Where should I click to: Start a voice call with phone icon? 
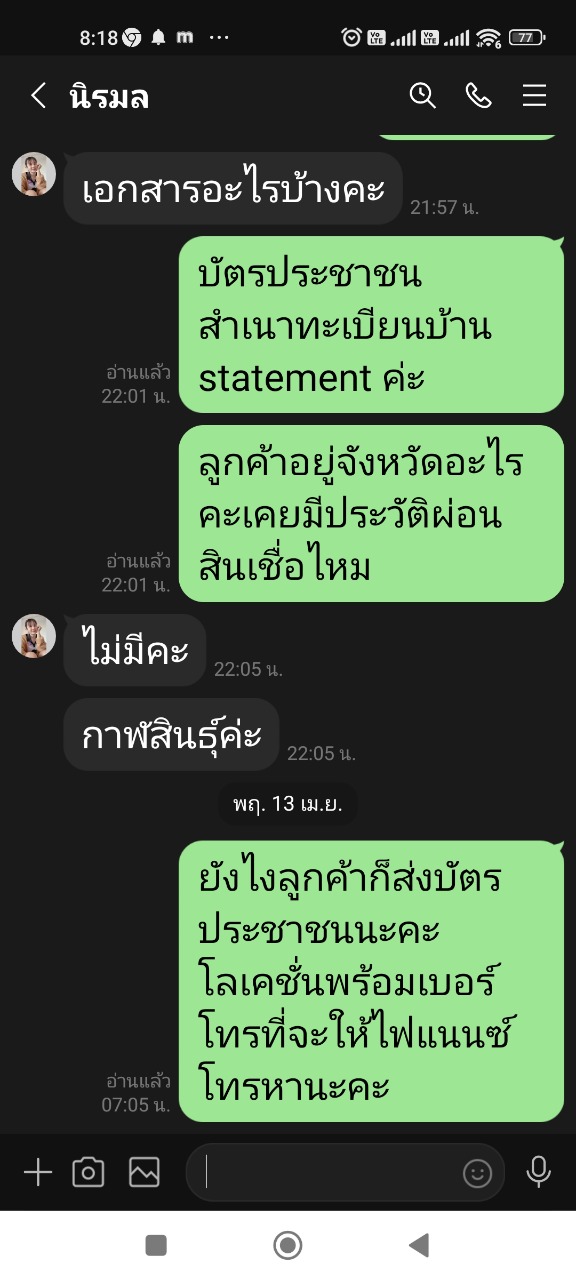click(x=478, y=96)
